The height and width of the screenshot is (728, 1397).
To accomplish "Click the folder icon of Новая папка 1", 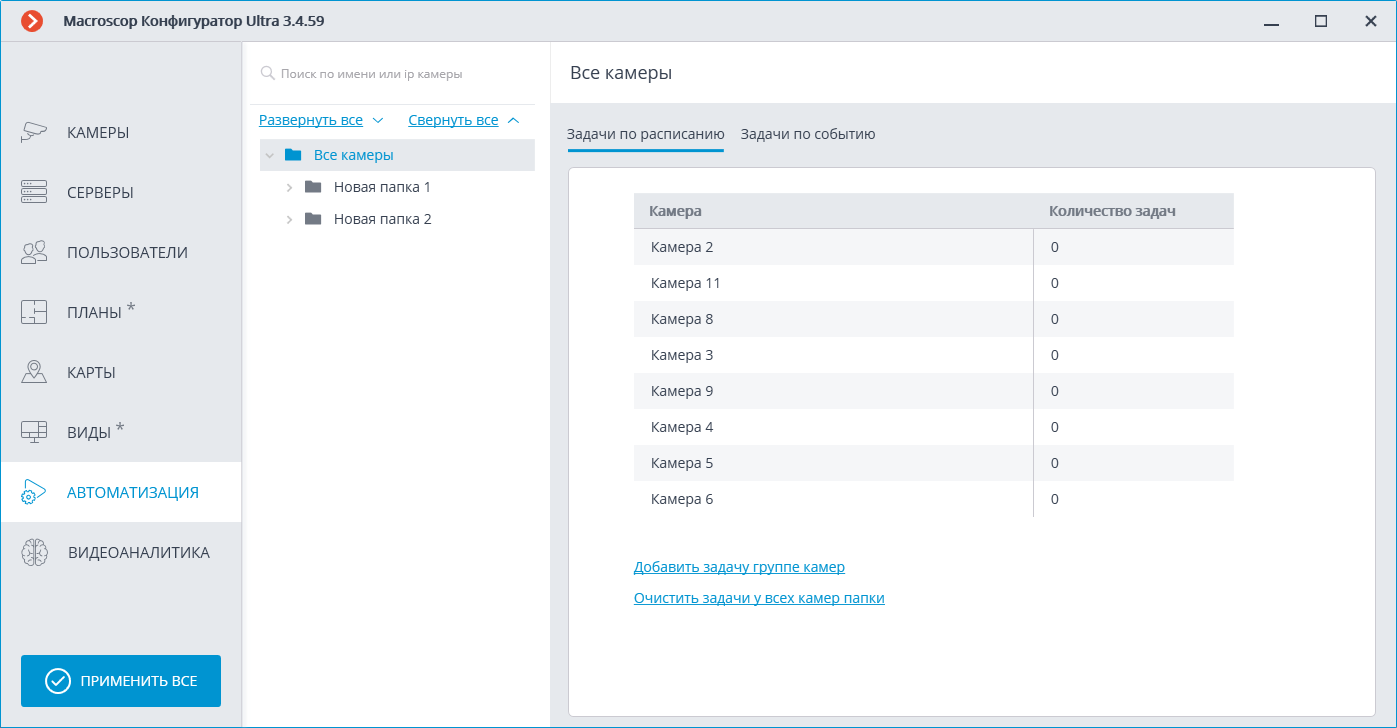I will pos(313,187).
